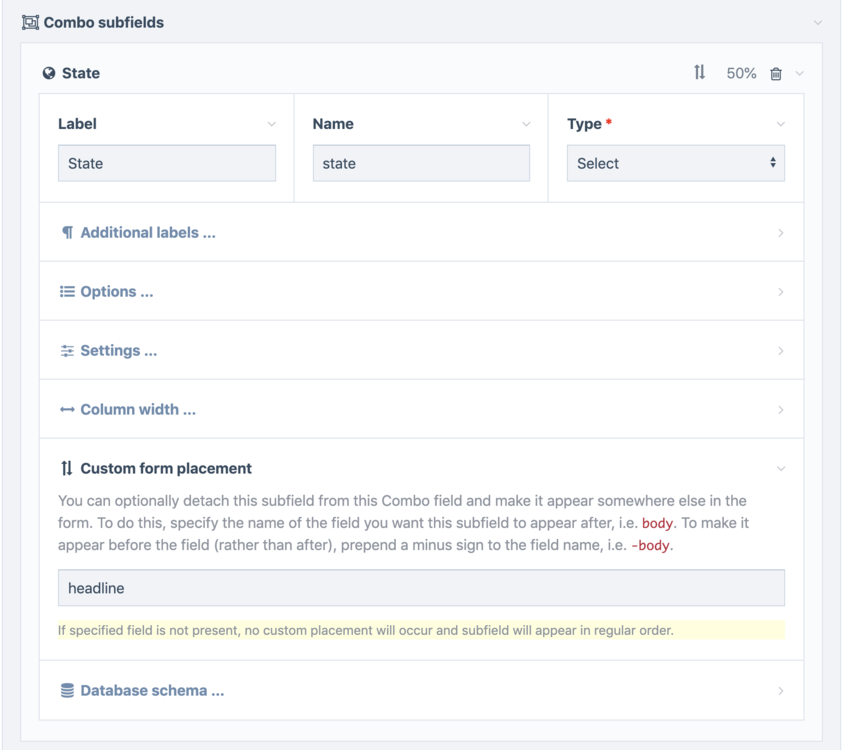Expand the Database schema section
The width and height of the screenshot is (844, 750).
point(781,690)
